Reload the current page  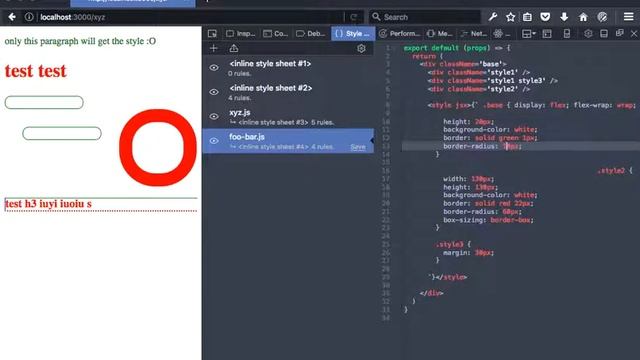353,17
